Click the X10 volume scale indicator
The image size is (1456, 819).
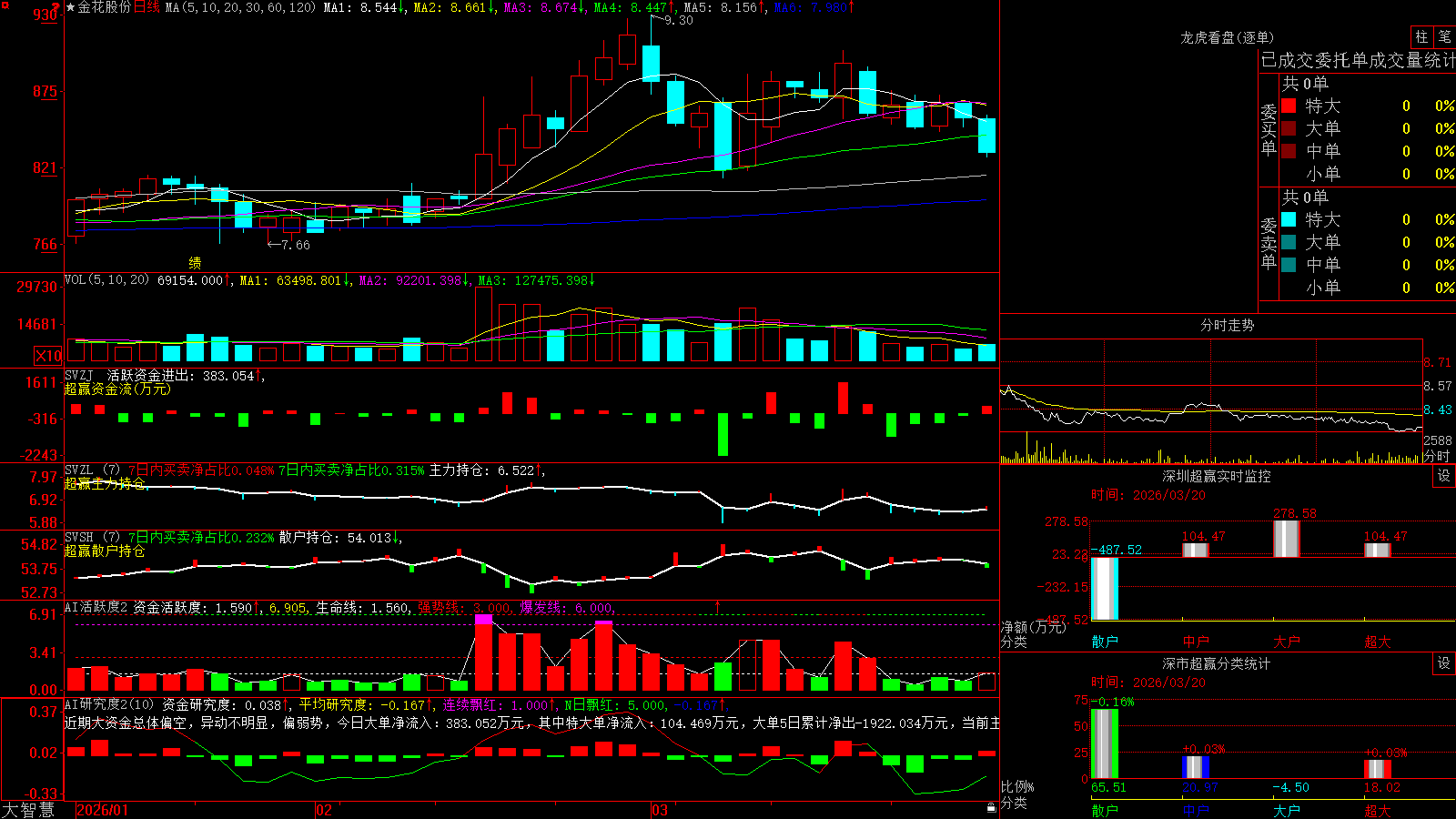click(x=48, y=356)
